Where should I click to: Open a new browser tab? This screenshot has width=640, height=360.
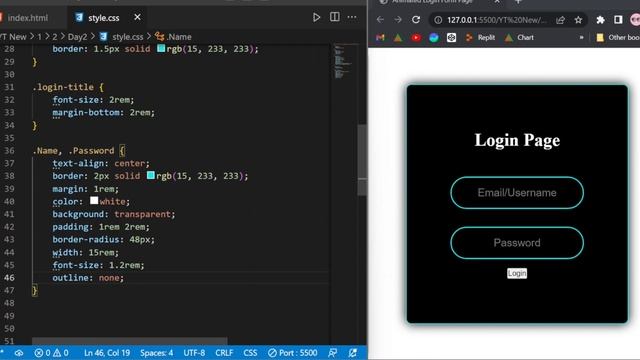[x=518, y=2]
